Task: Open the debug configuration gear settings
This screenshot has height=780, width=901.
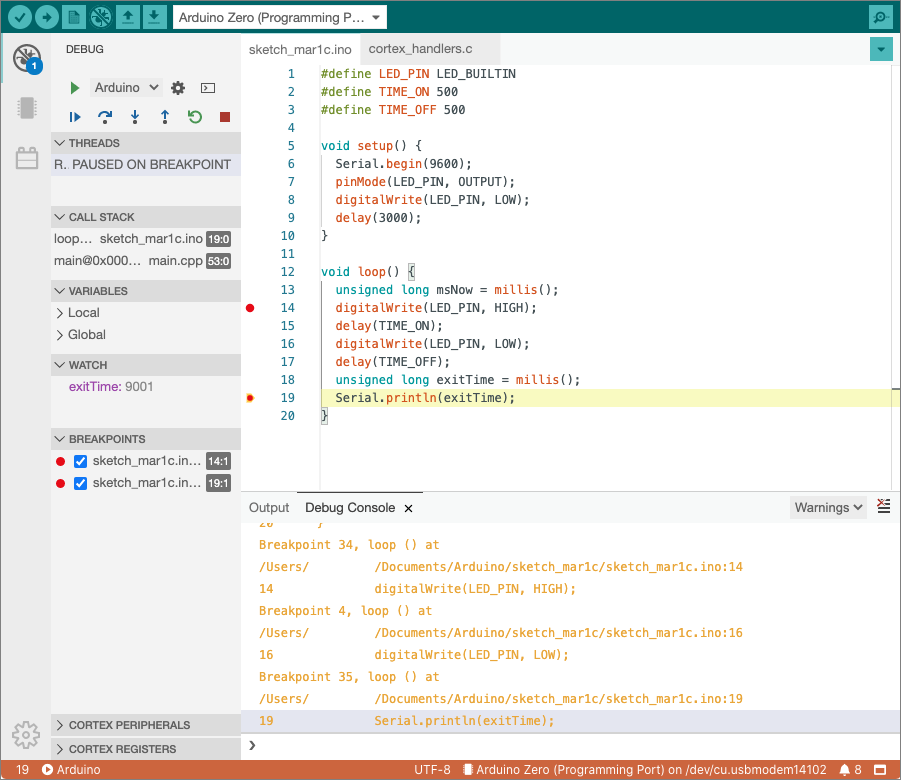Action: [x=178, y=88]
